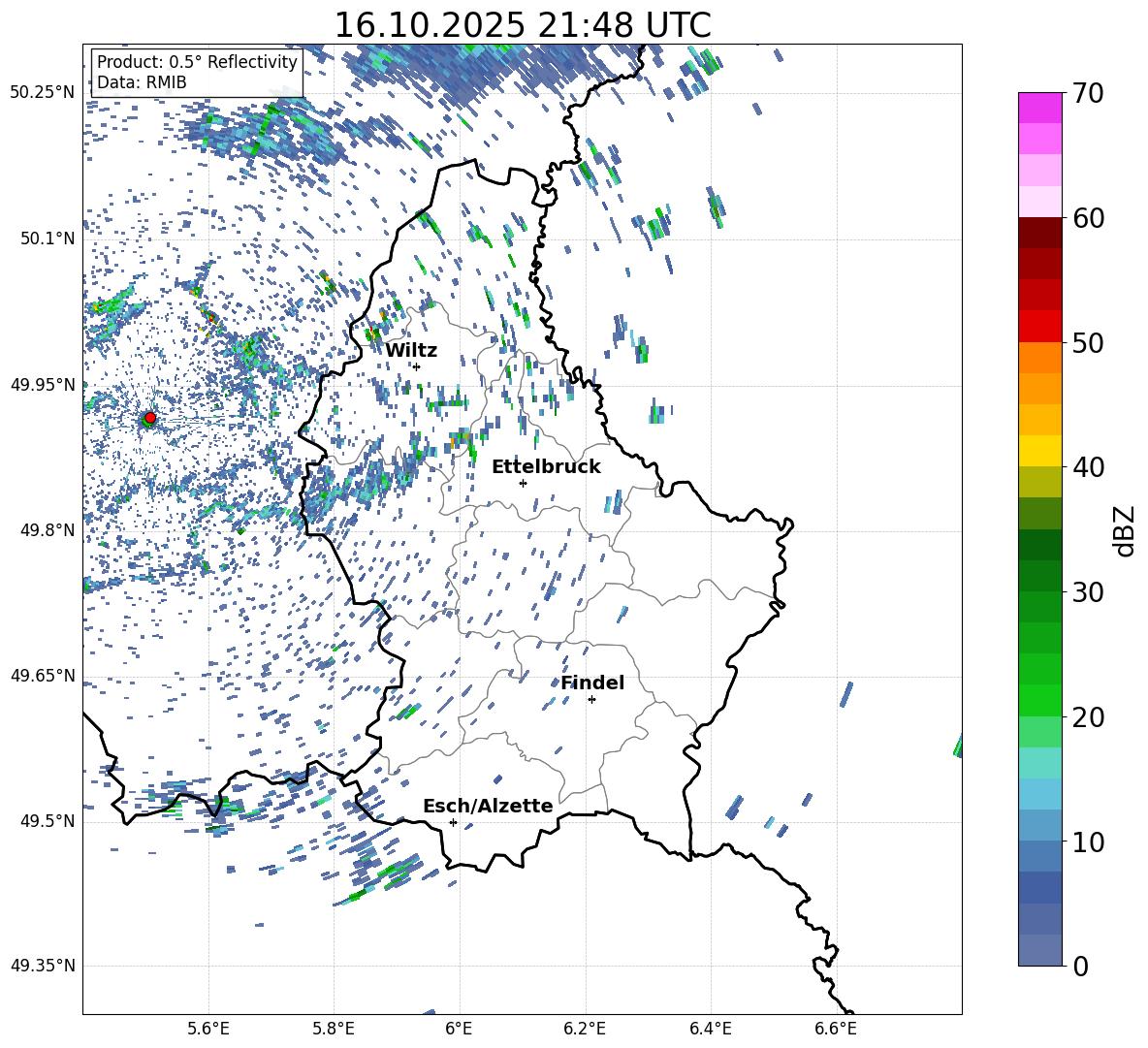Click the dark green colorbar segment near 30

tap(1039, 576)
